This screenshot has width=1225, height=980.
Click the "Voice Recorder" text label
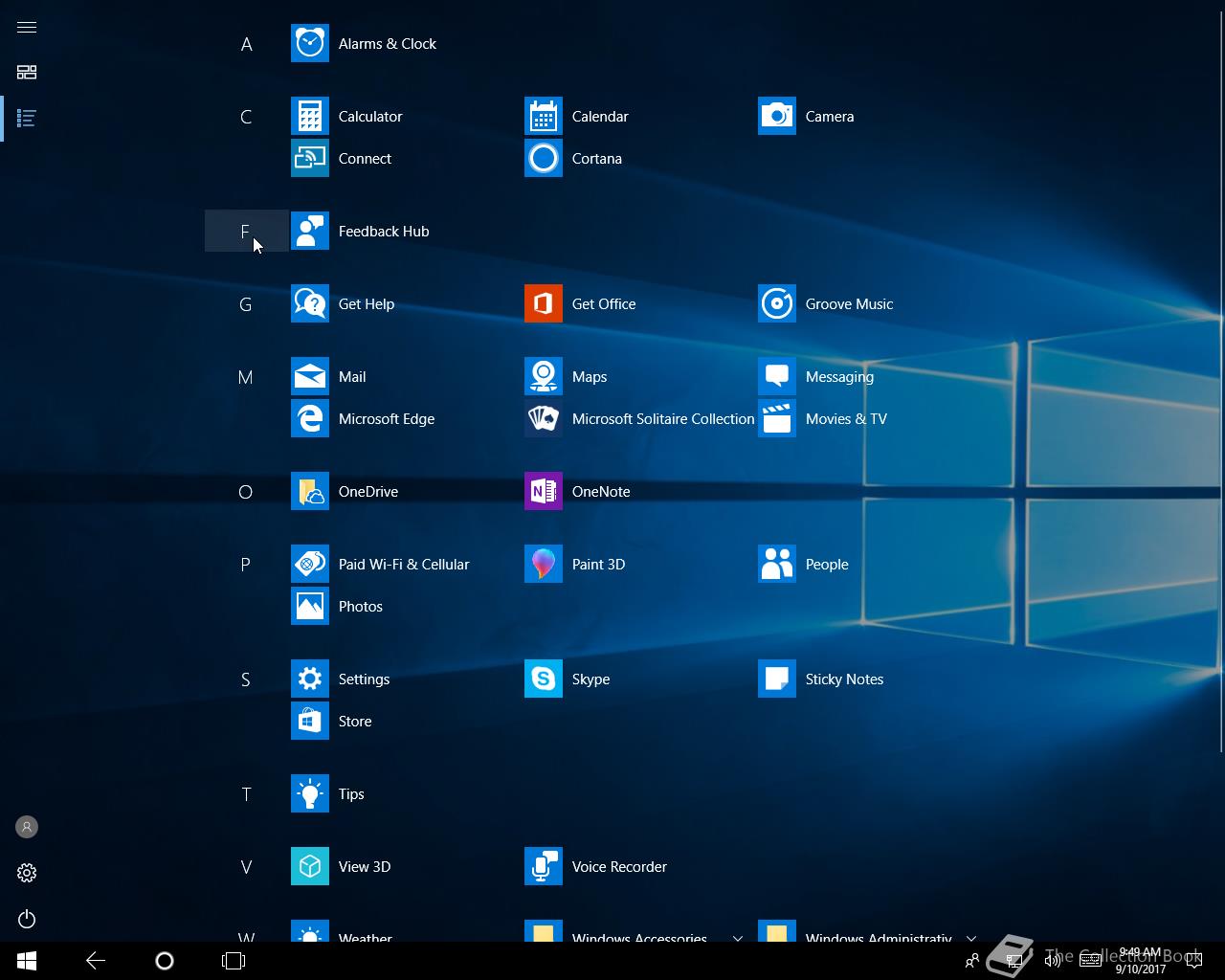[619, 867]
